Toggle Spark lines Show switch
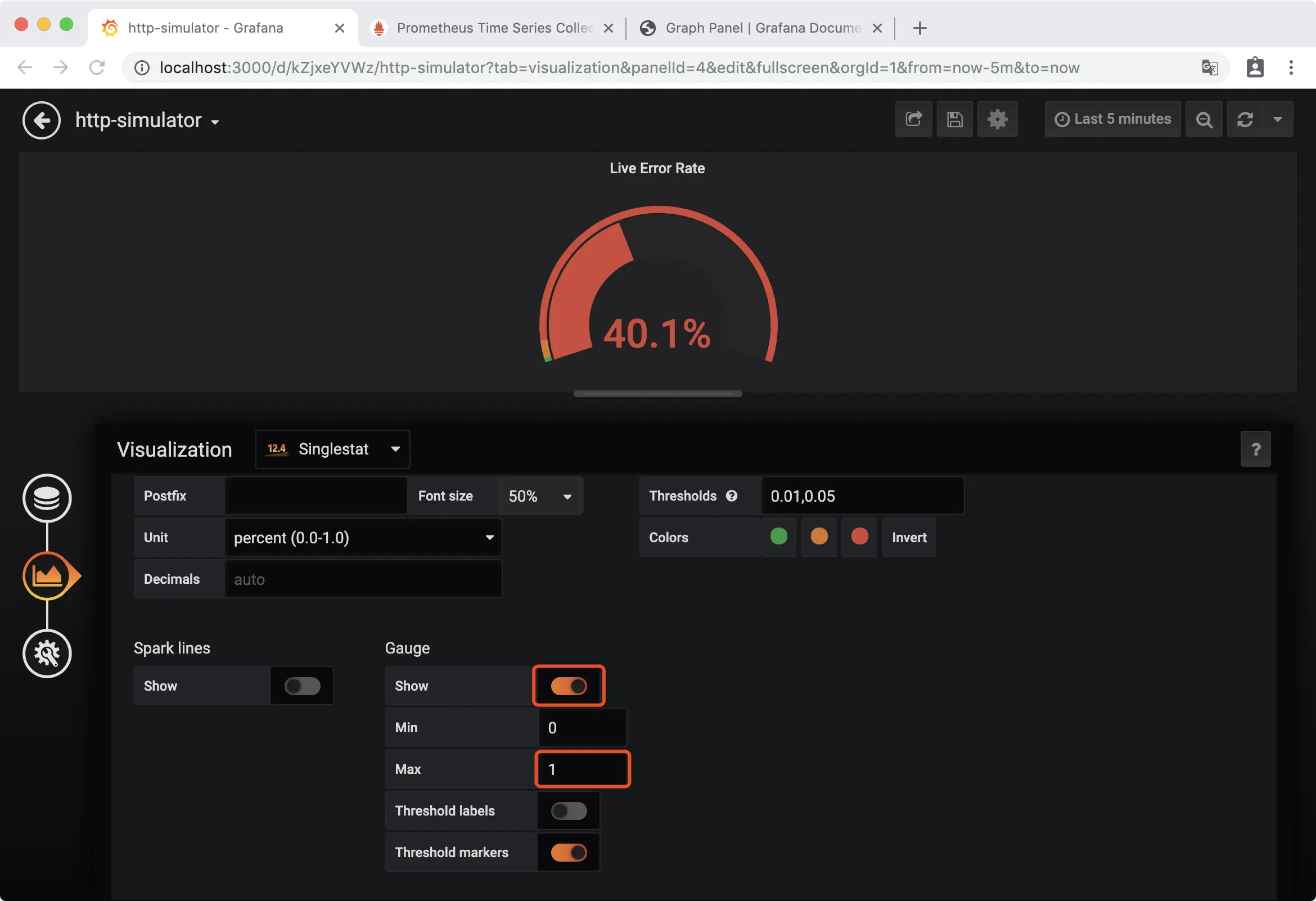 (303, 686)
